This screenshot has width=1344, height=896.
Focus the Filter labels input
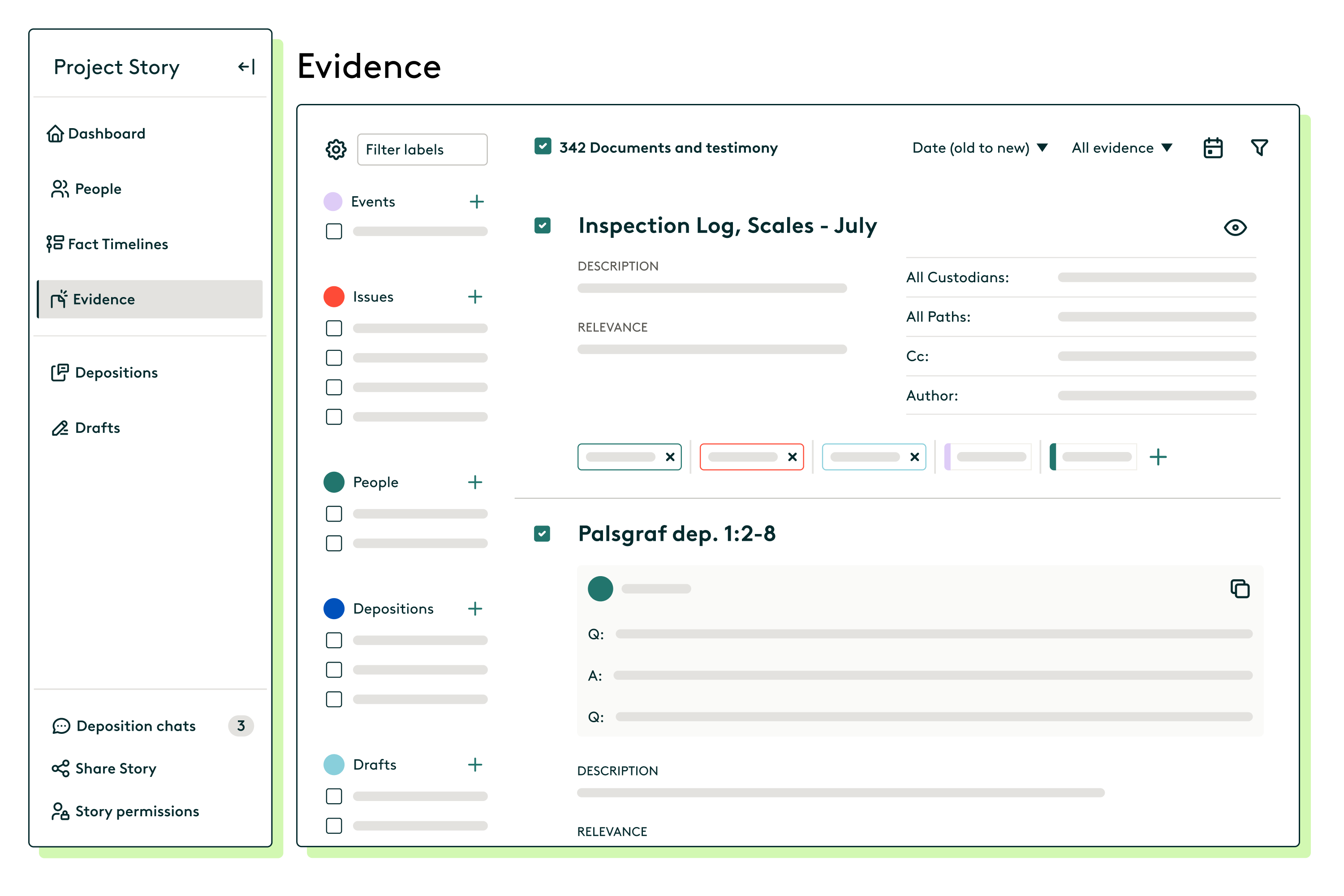[x=422, y=150]
